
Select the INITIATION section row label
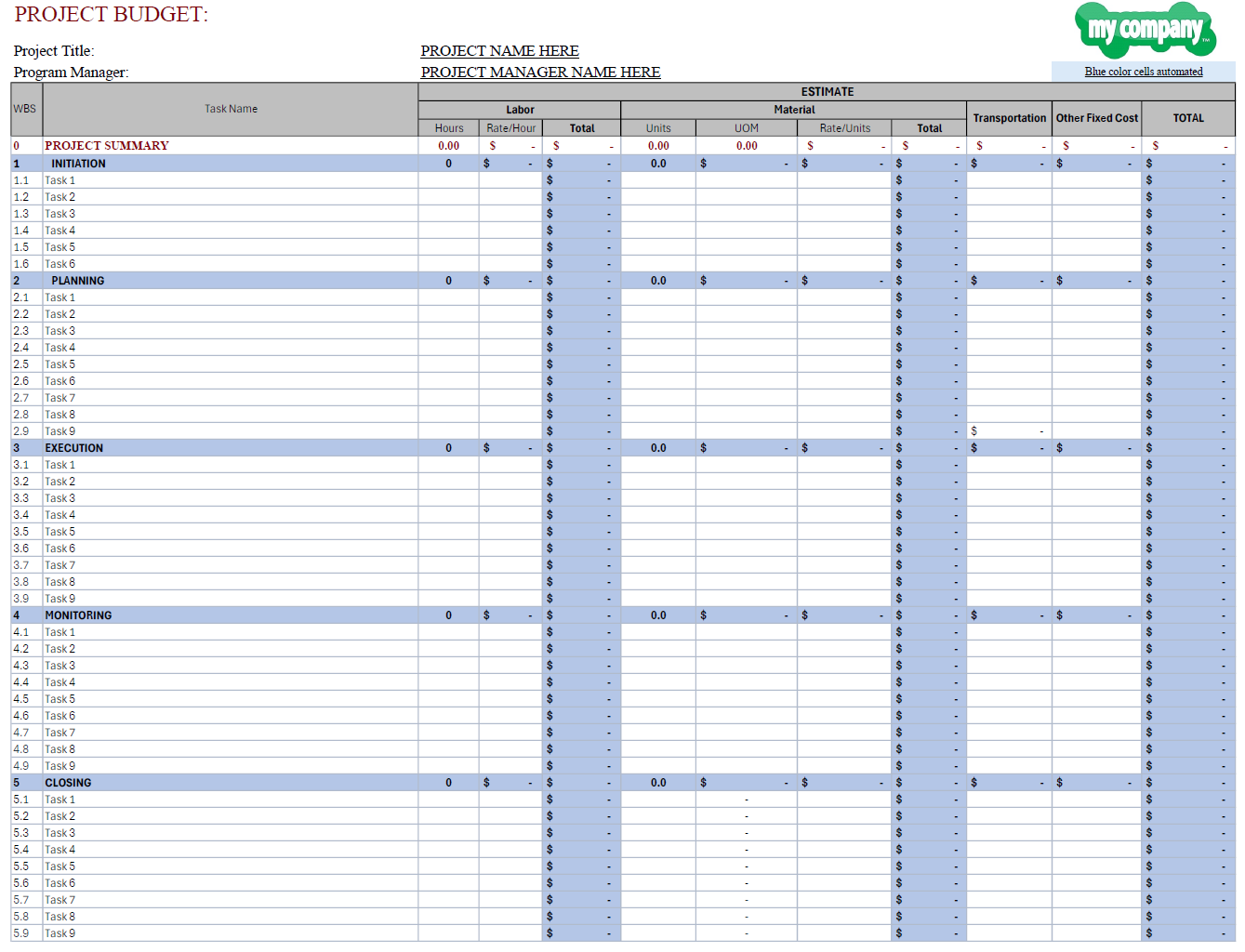click(x=78, y=164)
